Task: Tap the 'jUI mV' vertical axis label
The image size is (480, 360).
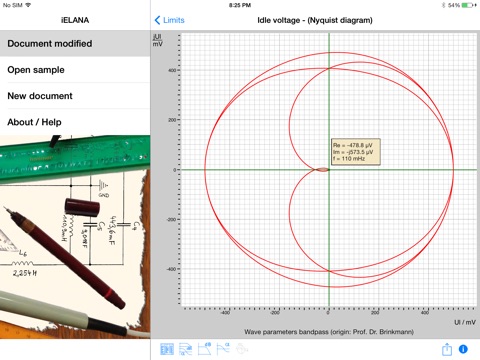Action: (157, 40)
